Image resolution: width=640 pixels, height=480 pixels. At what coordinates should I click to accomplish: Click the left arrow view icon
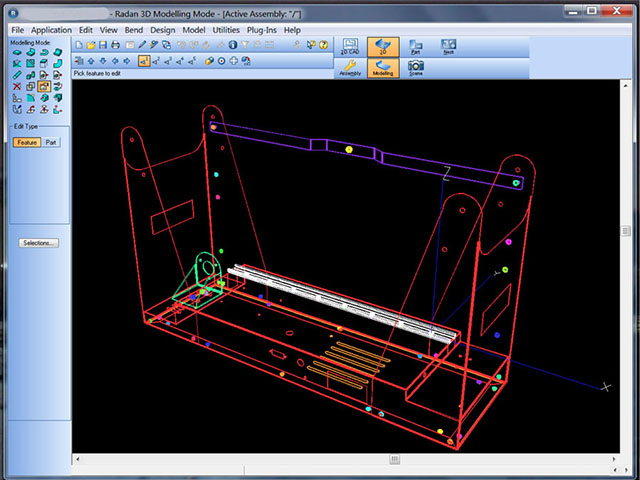pyautogui.click(x=115, y=61)
